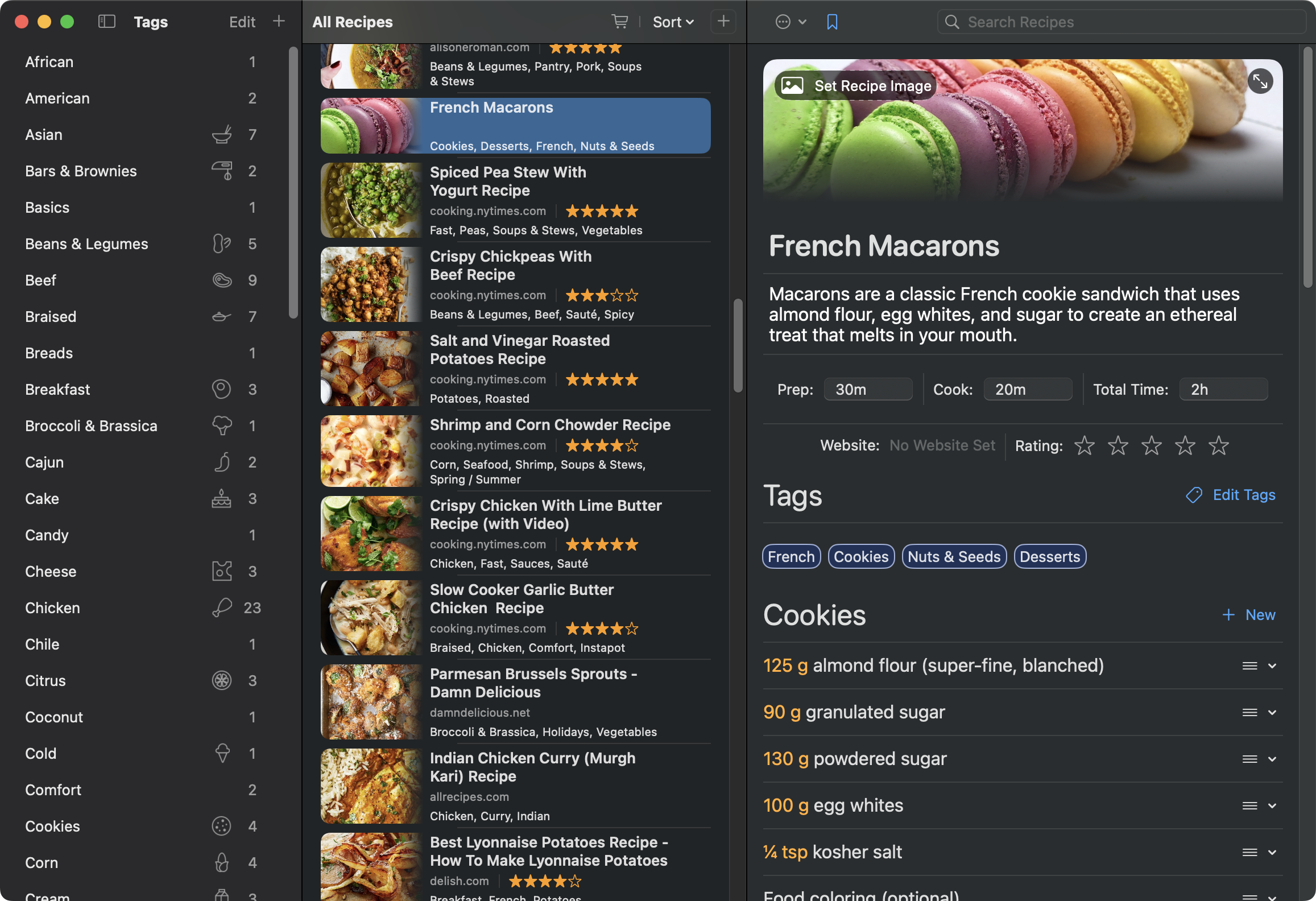Open the grocery cart icon
1316x901 pixels.
[x=620, y=22]
